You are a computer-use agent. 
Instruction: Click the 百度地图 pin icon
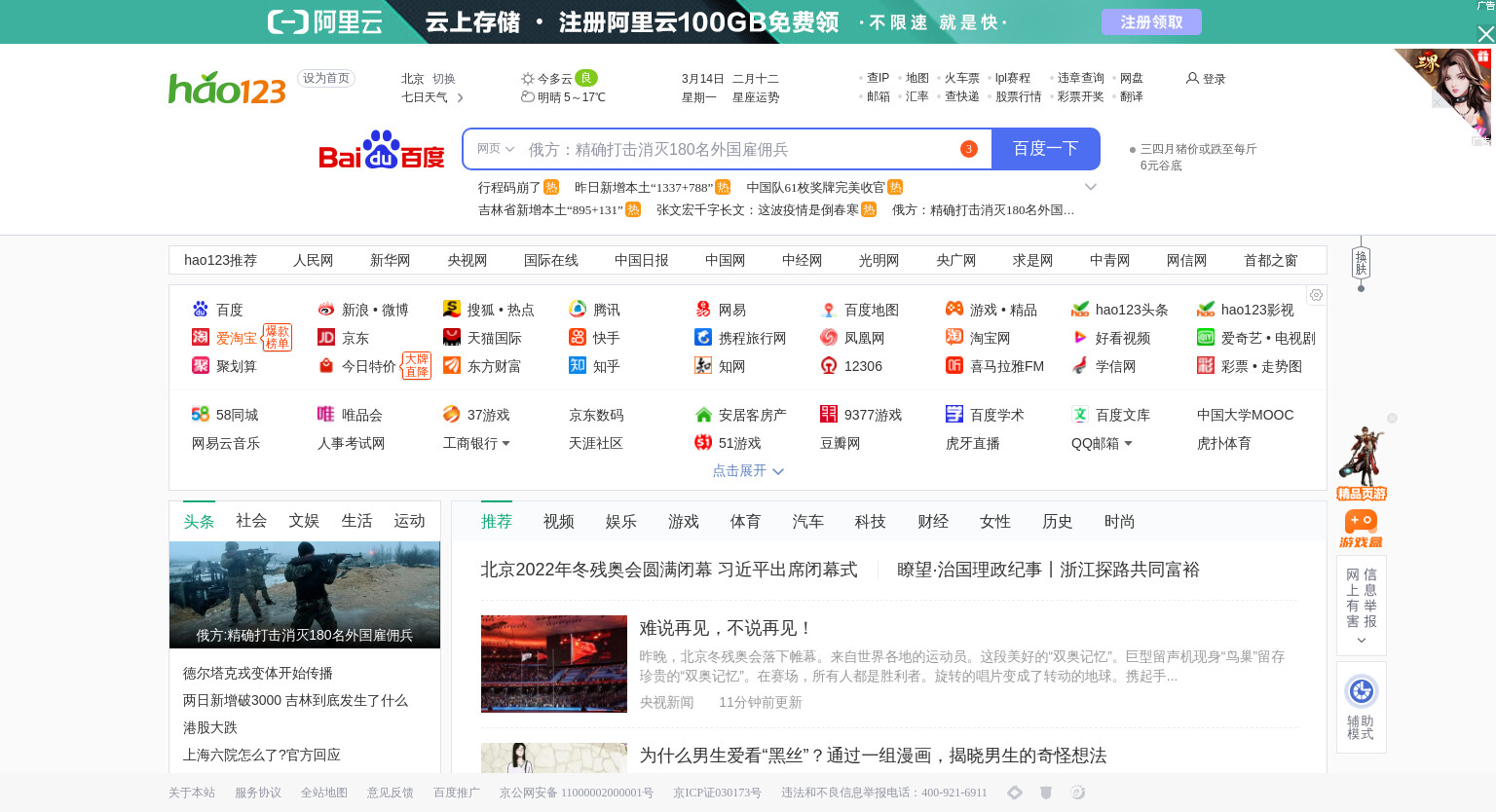pyautogui.click(x=829, y=309)
